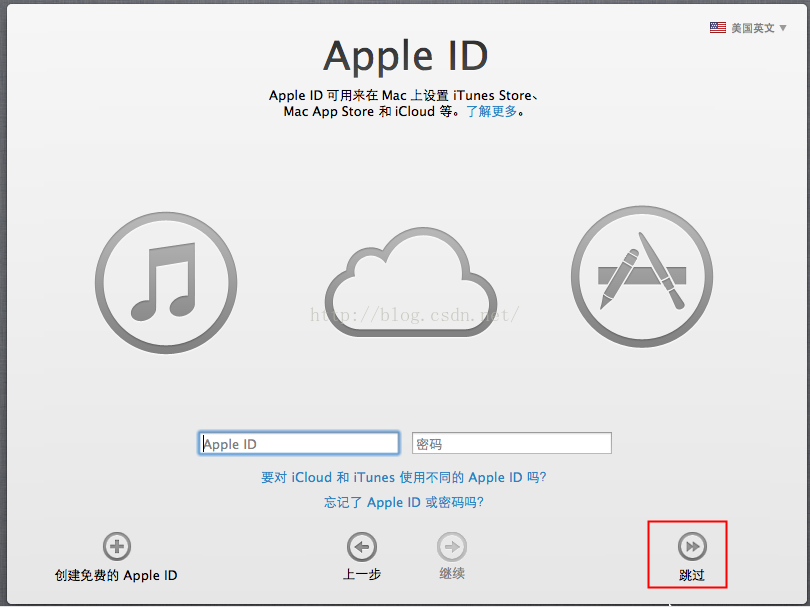Click the different Apple ID for iCloud link
Viewport: 810px width, 608px height.
(404, 478)
